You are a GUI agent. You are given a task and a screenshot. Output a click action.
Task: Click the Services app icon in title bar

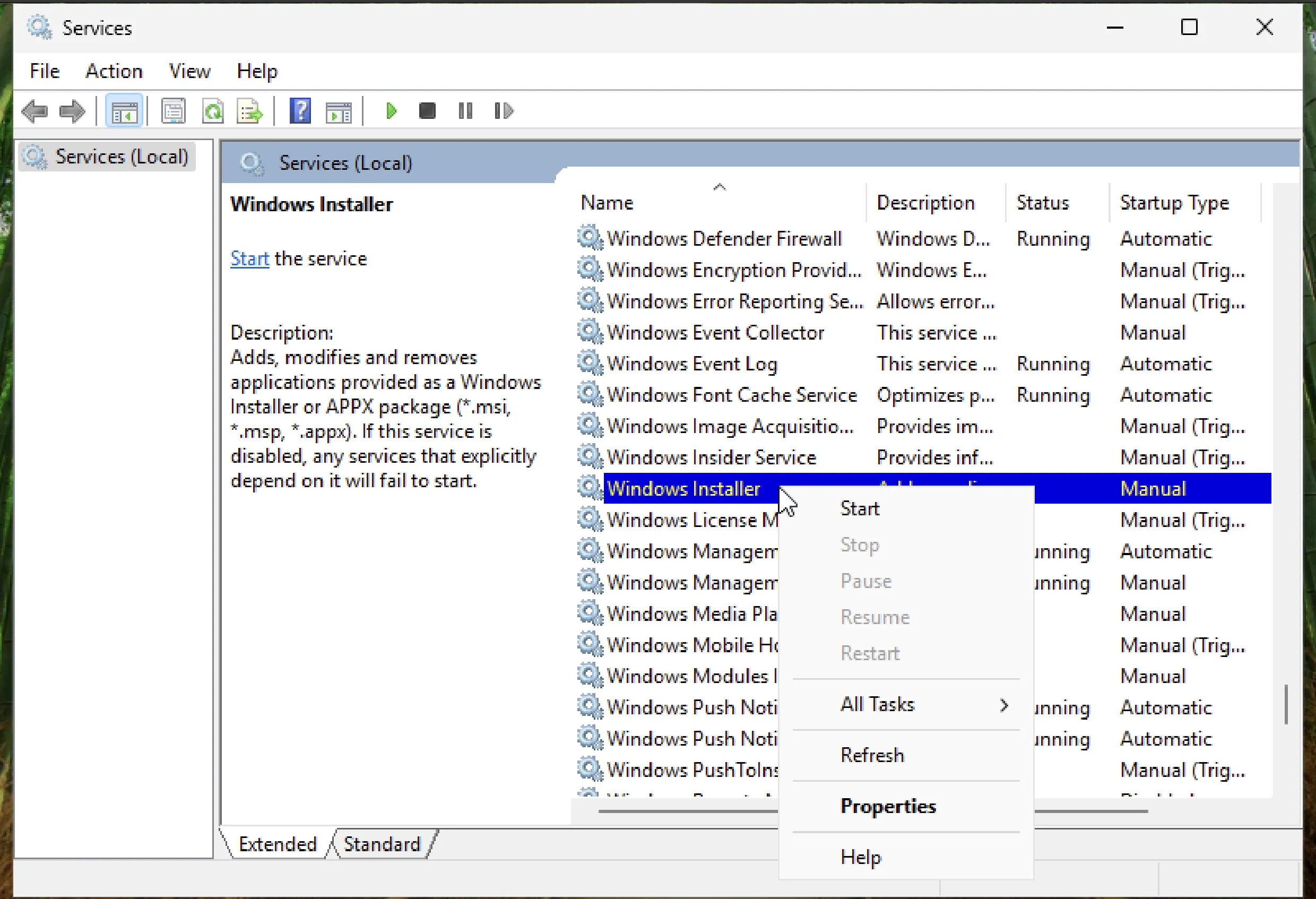pyautogui.click(x=40, y=28)
